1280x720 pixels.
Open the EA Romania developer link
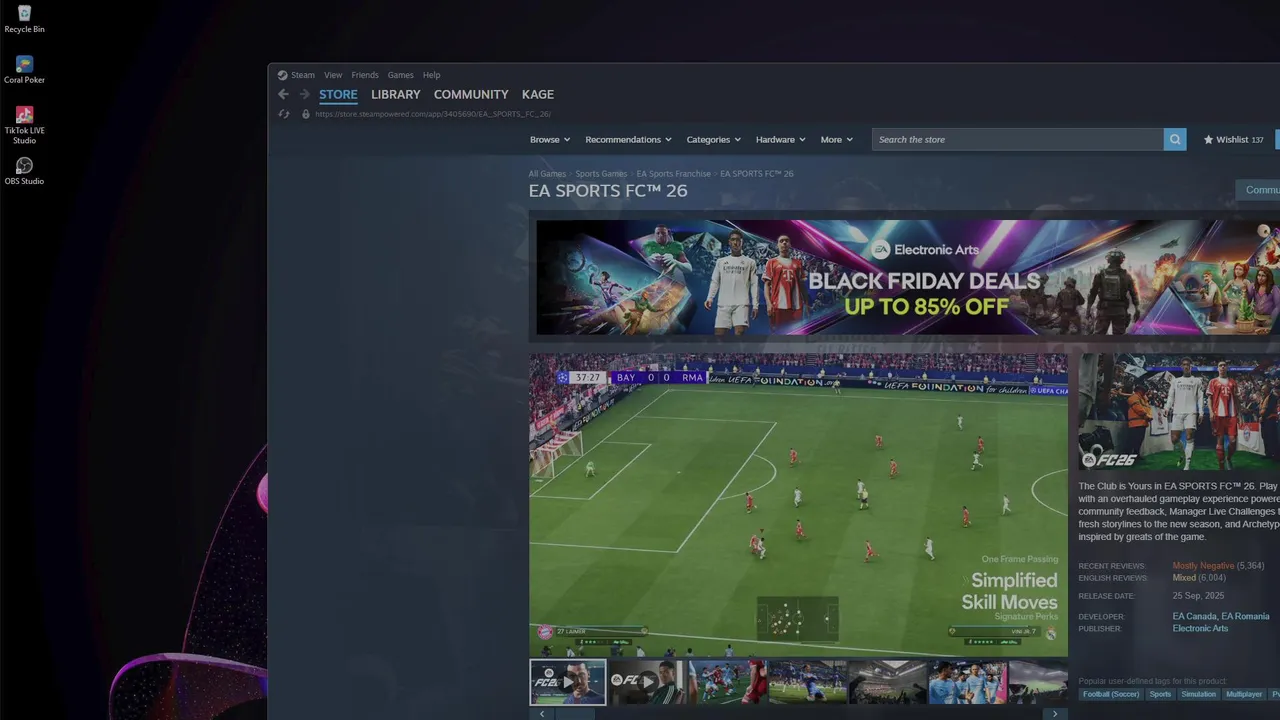1245,617
